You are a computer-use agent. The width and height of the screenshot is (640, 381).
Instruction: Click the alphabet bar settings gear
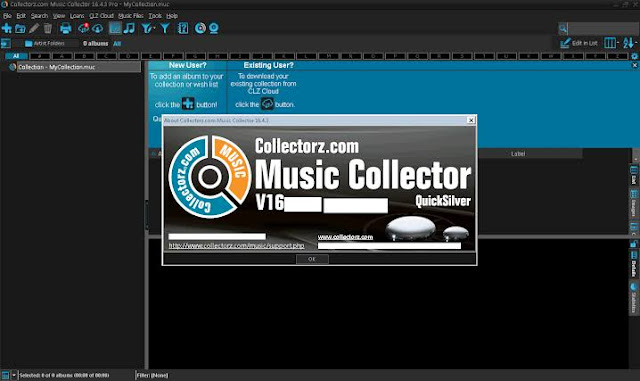coord(635,56)
